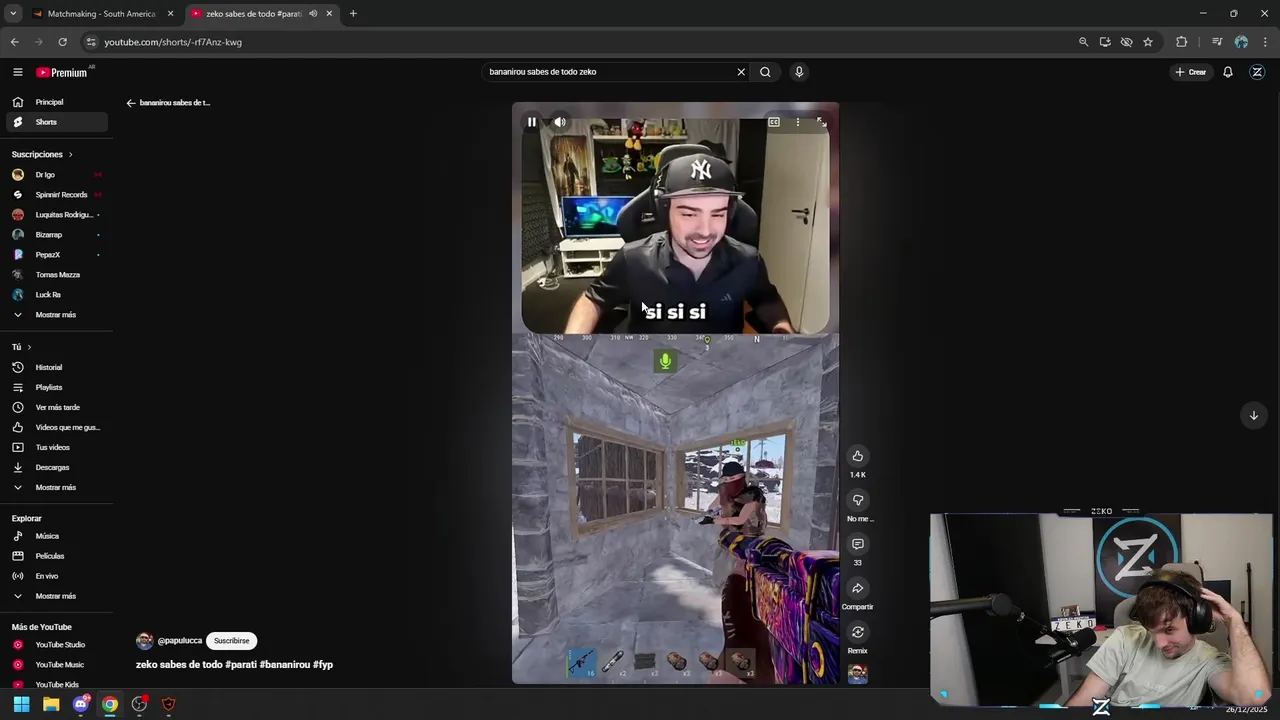Open YouTube notifications bell
Screen dimensions: 1280x720
(x=1228, y=72)
